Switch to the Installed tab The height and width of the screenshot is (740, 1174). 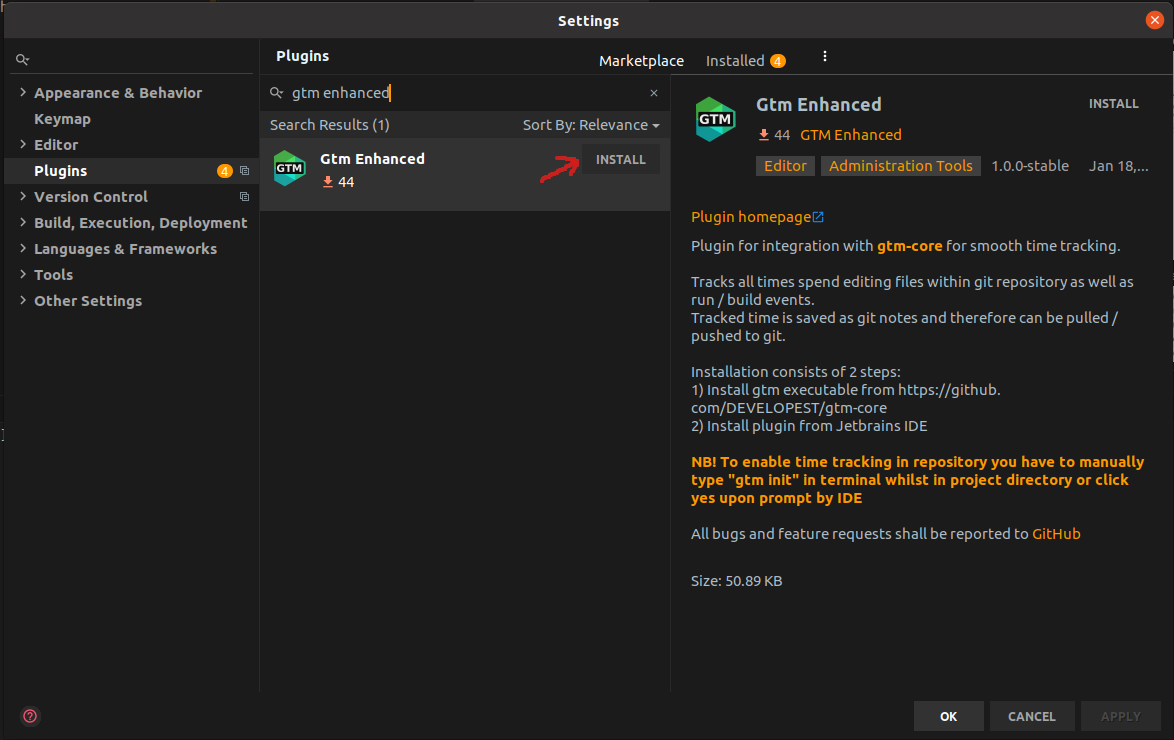point(745,61)
